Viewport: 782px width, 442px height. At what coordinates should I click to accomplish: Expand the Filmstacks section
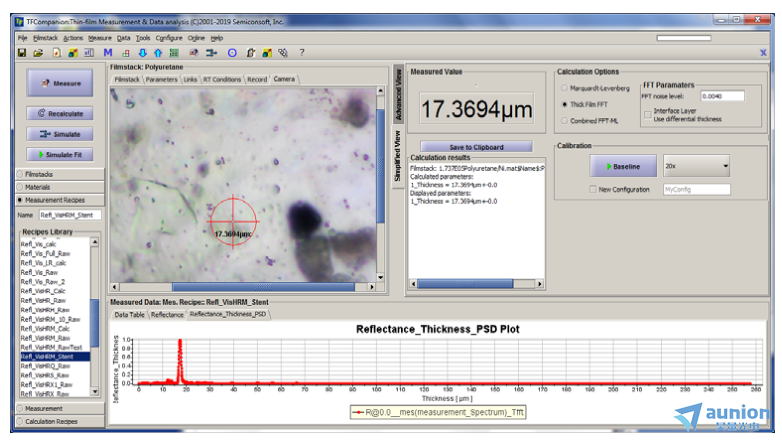point(60,174)
